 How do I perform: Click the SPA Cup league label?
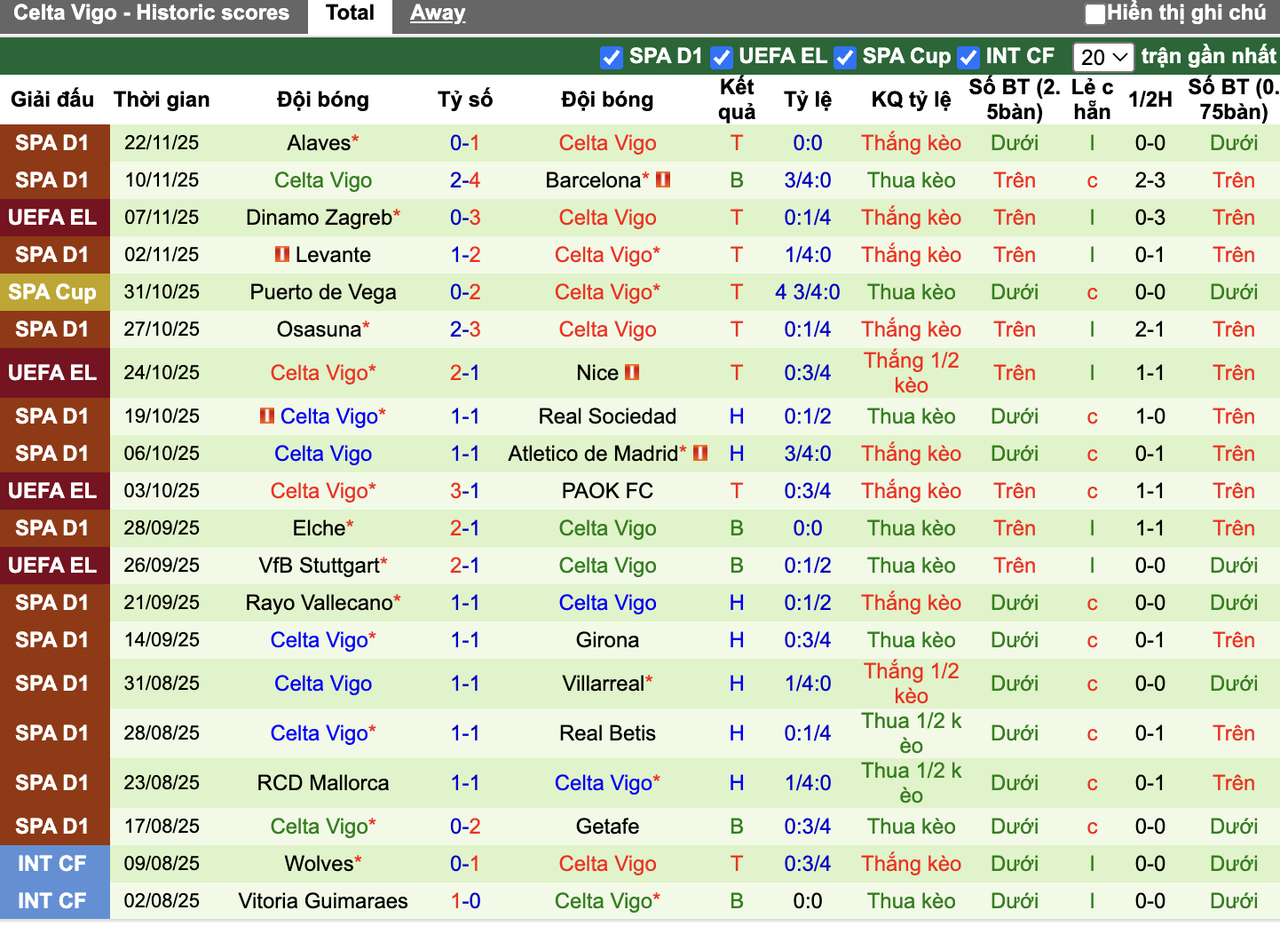52,292
